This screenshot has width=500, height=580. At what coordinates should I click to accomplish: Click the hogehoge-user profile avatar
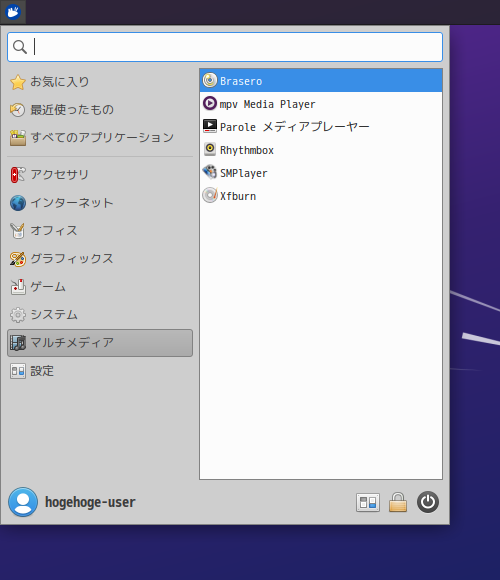[x=23, y=502]
